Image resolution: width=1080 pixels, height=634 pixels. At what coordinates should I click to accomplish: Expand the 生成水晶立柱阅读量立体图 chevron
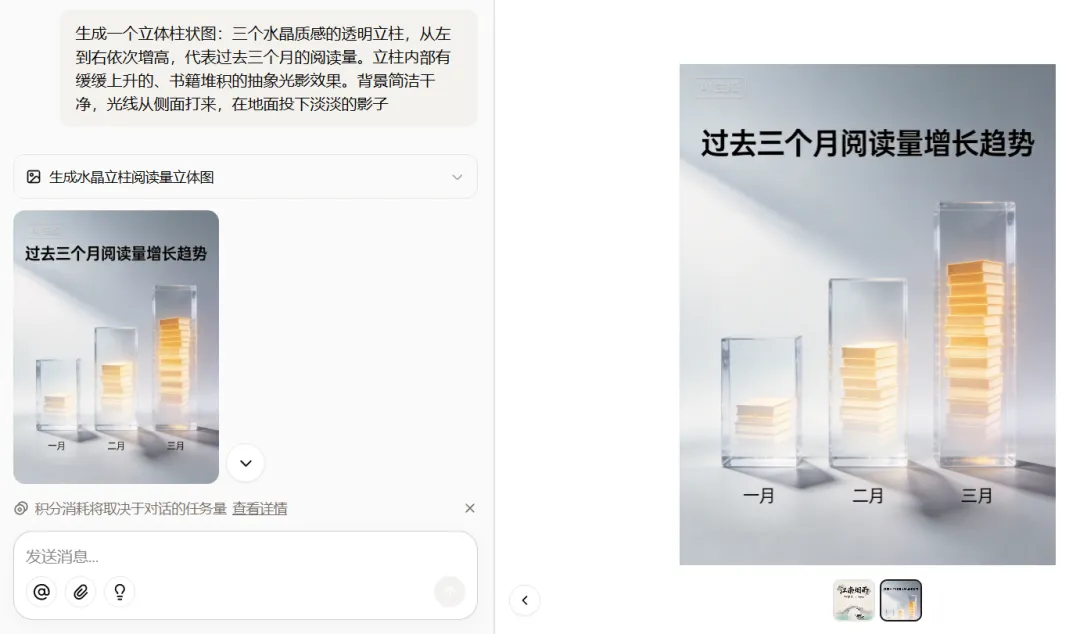point(457,177)
